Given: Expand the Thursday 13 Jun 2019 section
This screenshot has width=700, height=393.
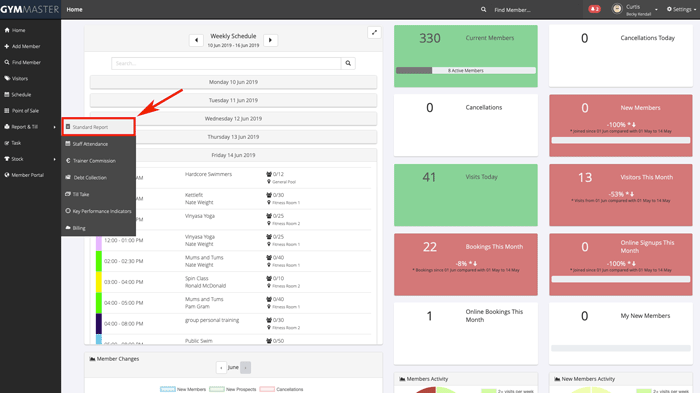Looking at the screenshot, I should 233,137.
